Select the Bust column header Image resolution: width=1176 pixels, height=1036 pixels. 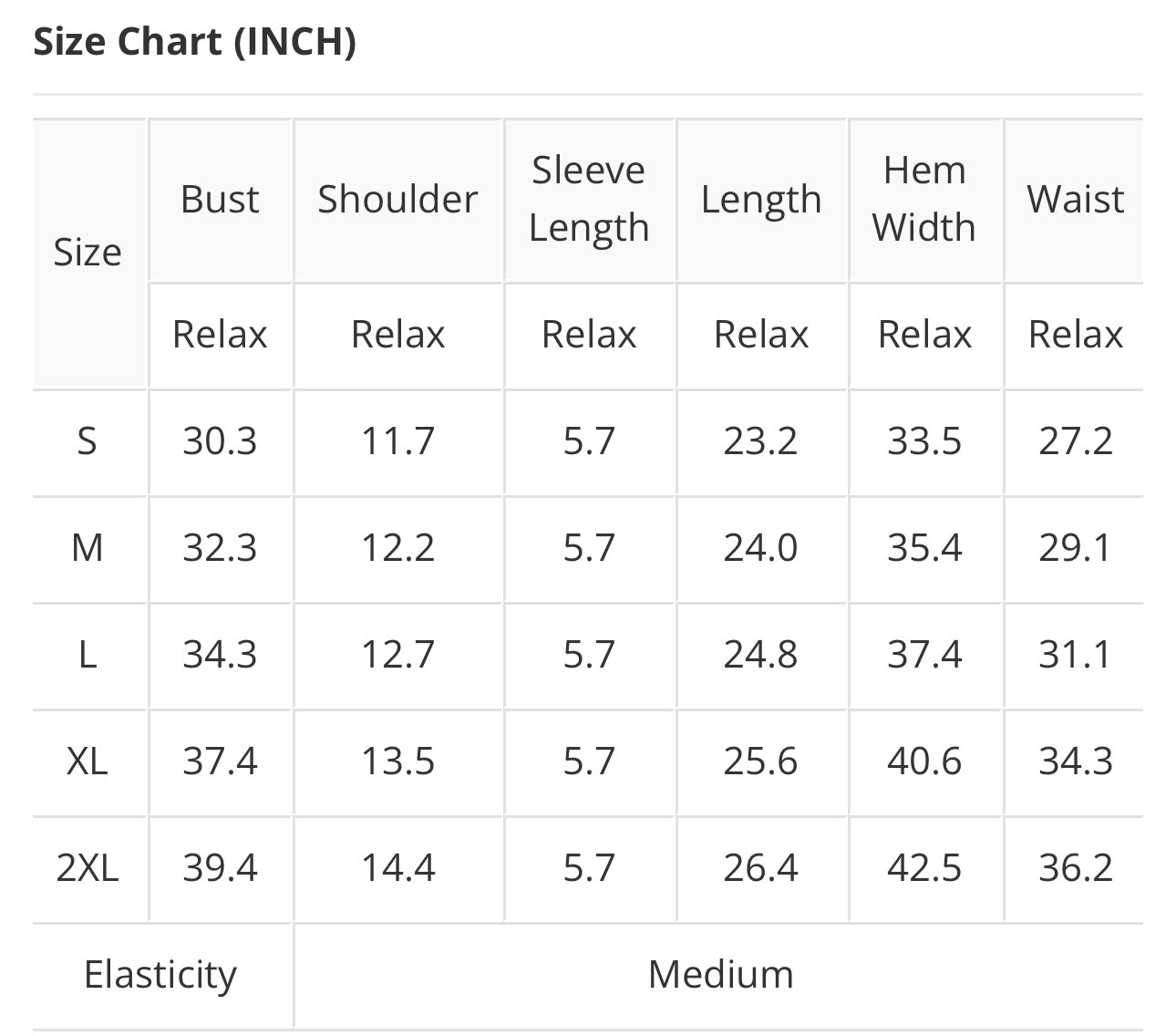pyautogui.click(x=220, y=199)
